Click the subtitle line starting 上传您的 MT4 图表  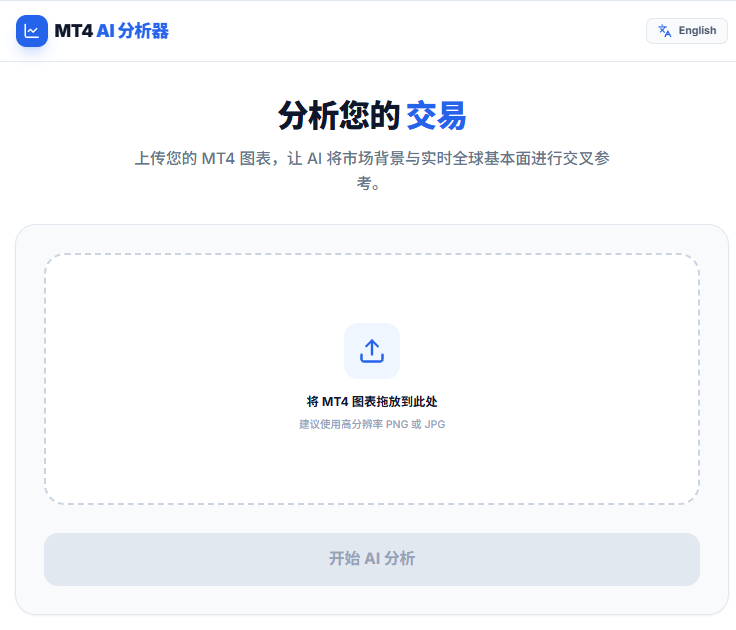[x=372, y=159]
